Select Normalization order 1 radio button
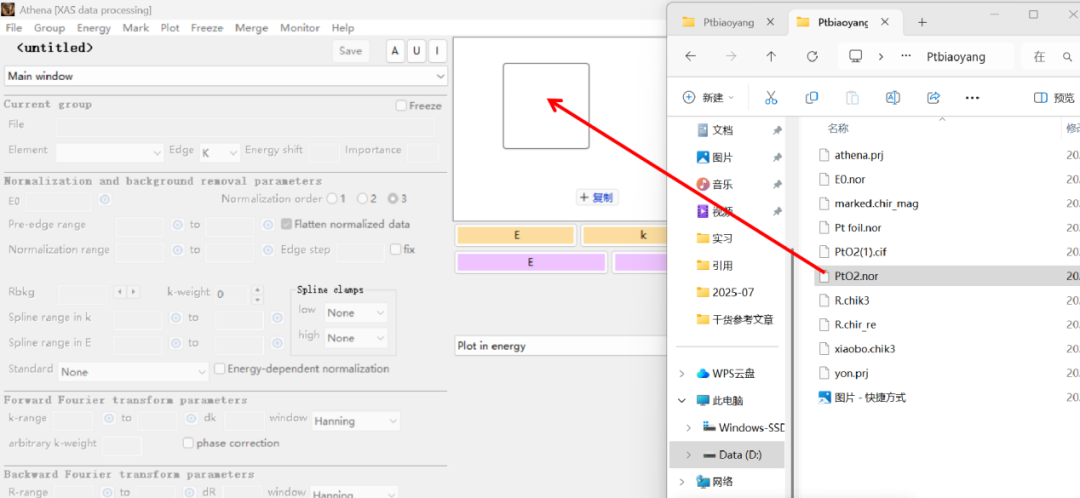This screenshot has height=498, width=1080. click(x=332, y=199)
